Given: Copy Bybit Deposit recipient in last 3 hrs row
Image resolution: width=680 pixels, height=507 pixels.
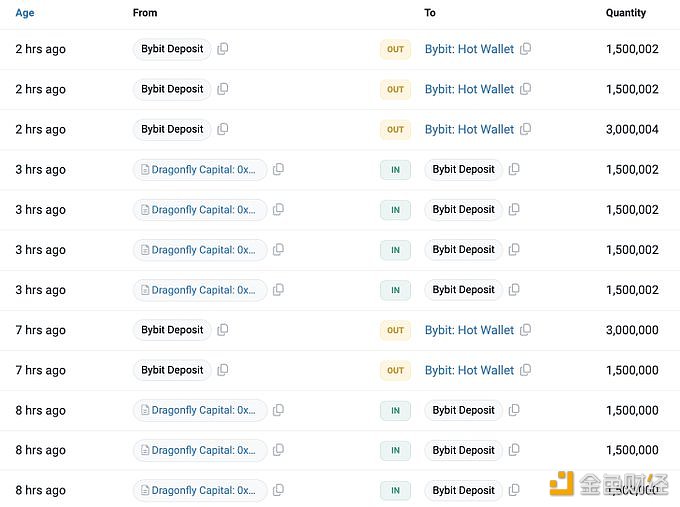Looking at the screenshot, I should [514, 289].
